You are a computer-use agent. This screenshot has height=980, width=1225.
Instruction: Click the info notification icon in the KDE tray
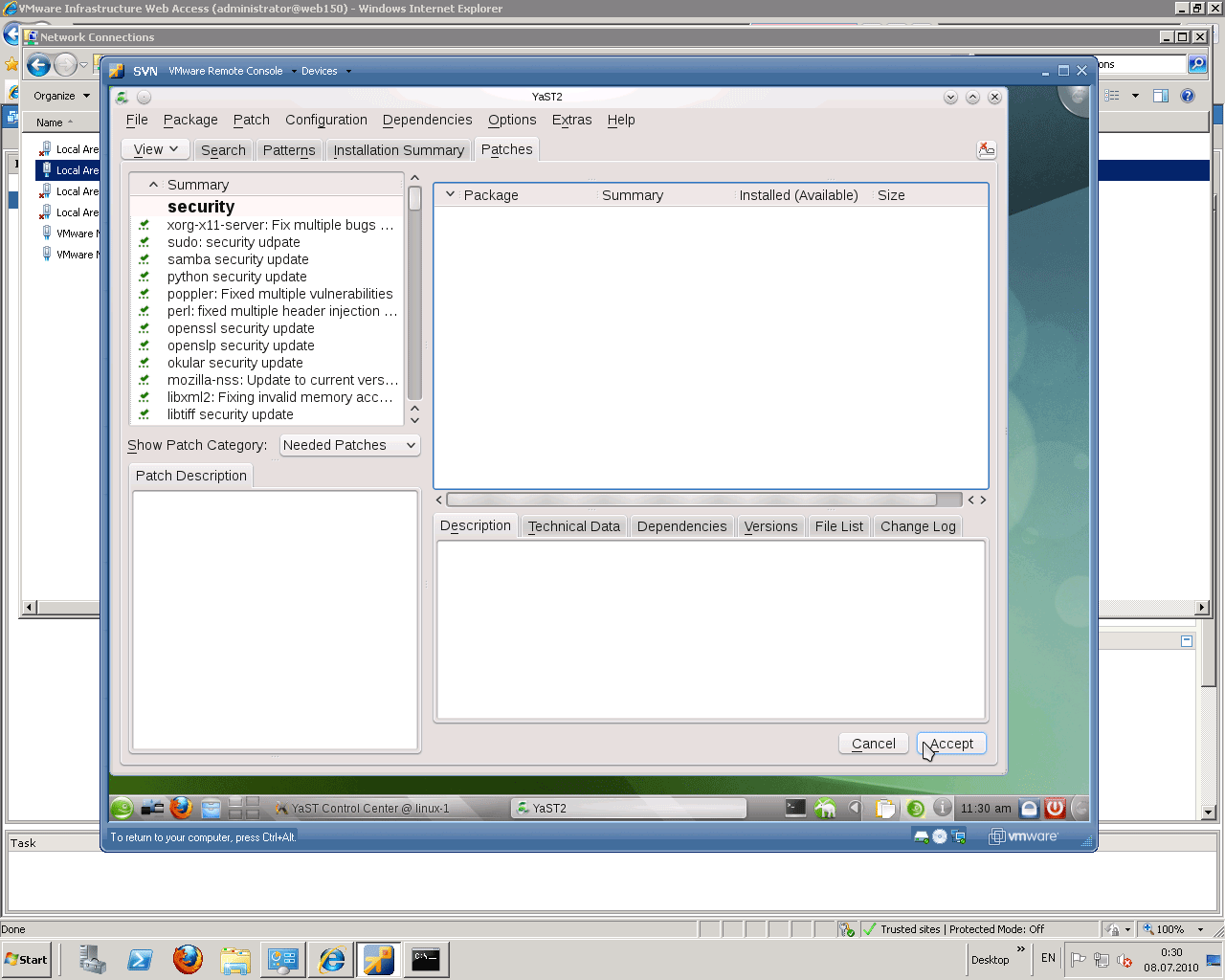943,808
